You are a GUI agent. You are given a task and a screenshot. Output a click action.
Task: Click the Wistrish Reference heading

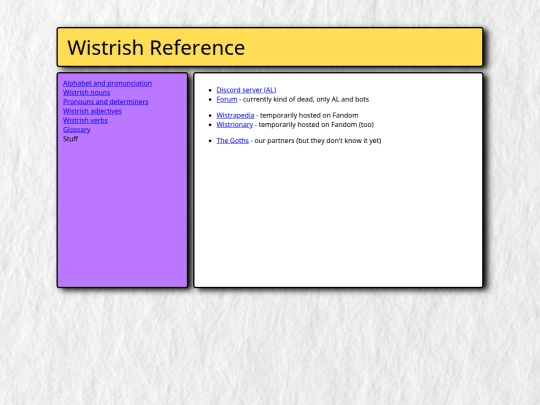(156, 48)
